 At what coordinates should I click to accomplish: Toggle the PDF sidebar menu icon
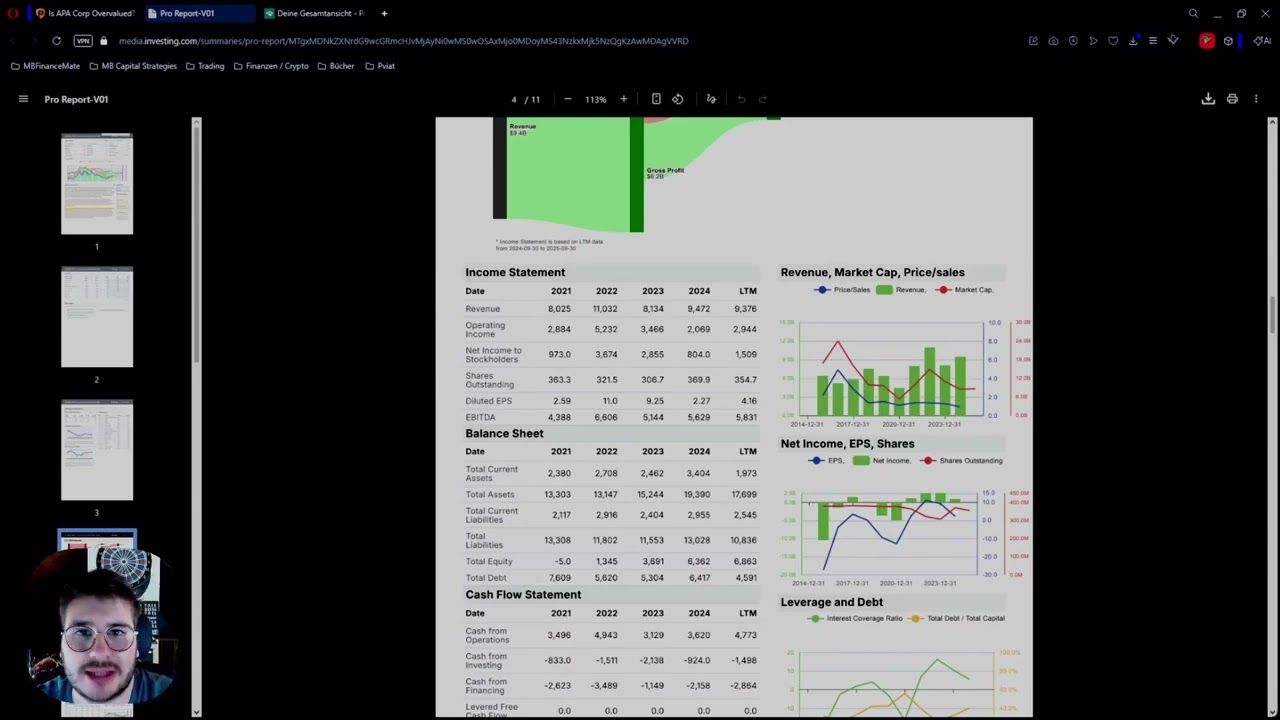[x=23, y=99]
